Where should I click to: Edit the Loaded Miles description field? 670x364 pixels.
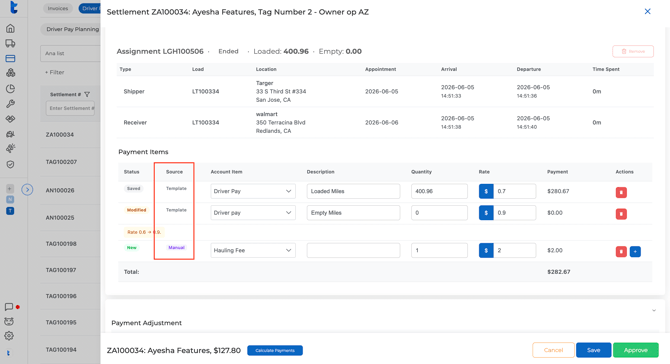coord(353,191)
